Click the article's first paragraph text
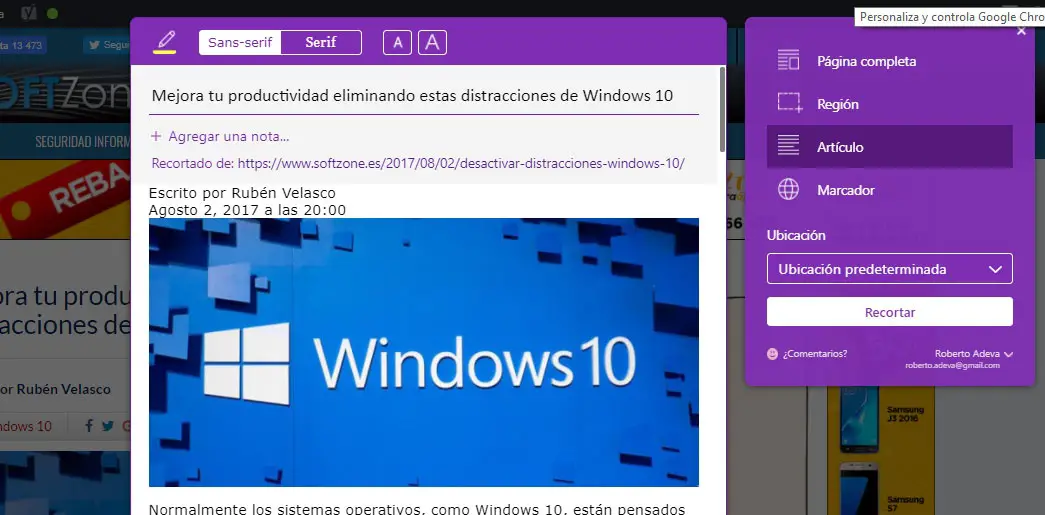 pyautogui.click(x=417, y=508)
